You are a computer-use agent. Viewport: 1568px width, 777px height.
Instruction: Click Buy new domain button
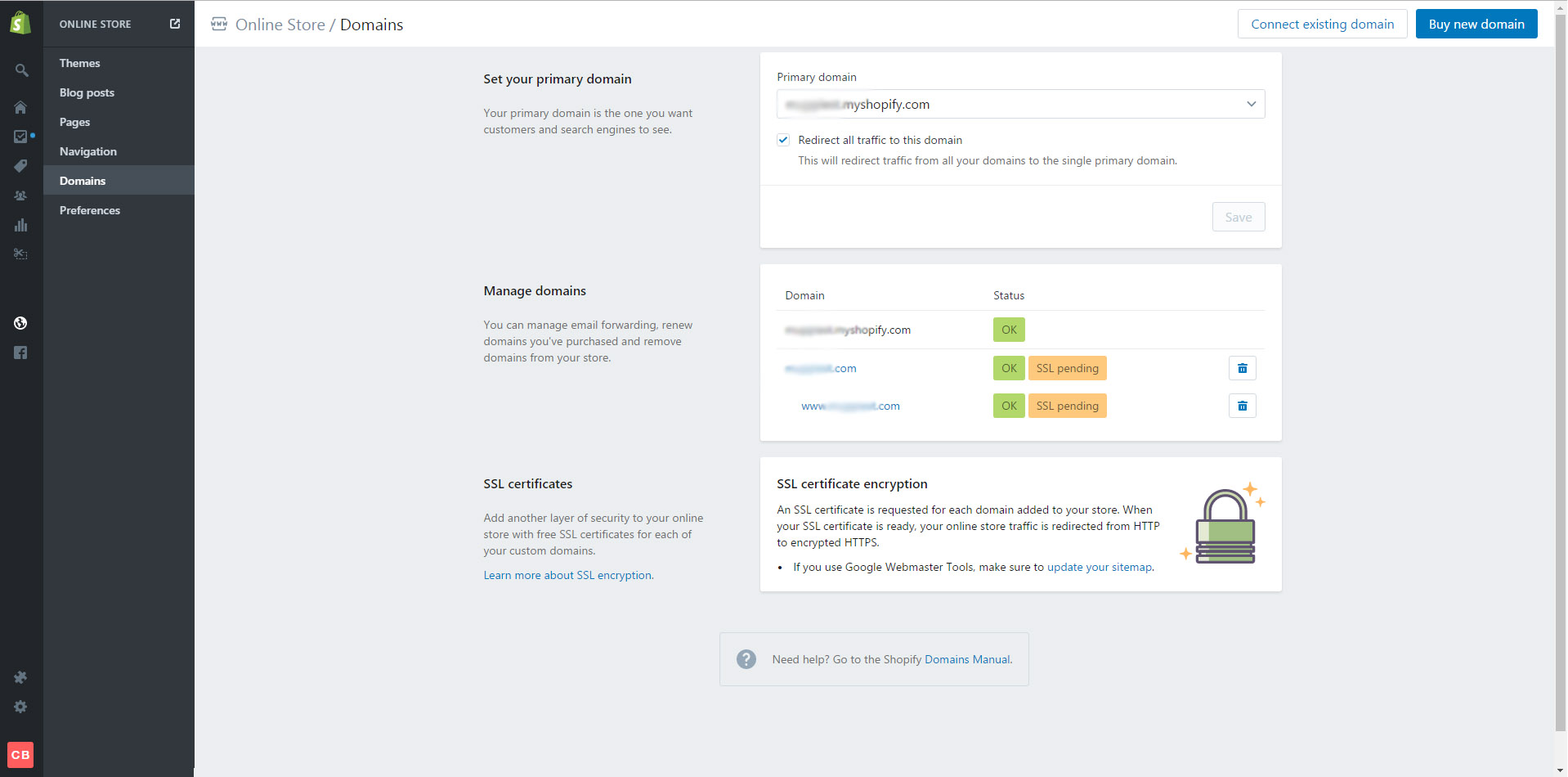1476,24
